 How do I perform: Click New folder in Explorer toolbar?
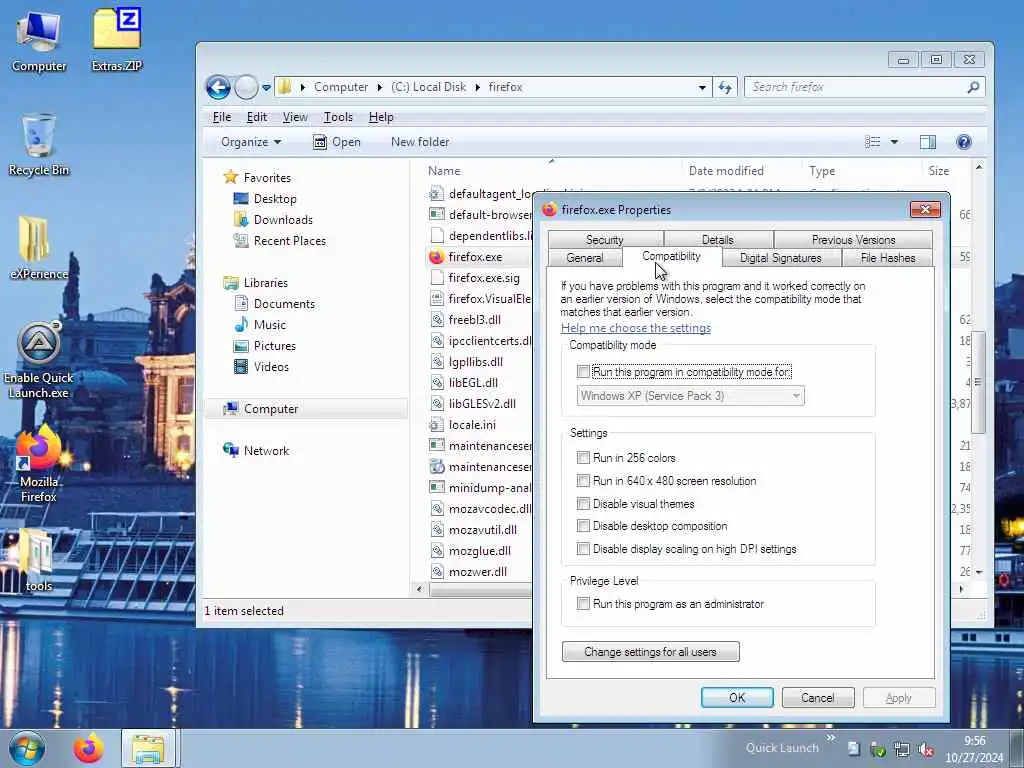(x=420, y=142)
